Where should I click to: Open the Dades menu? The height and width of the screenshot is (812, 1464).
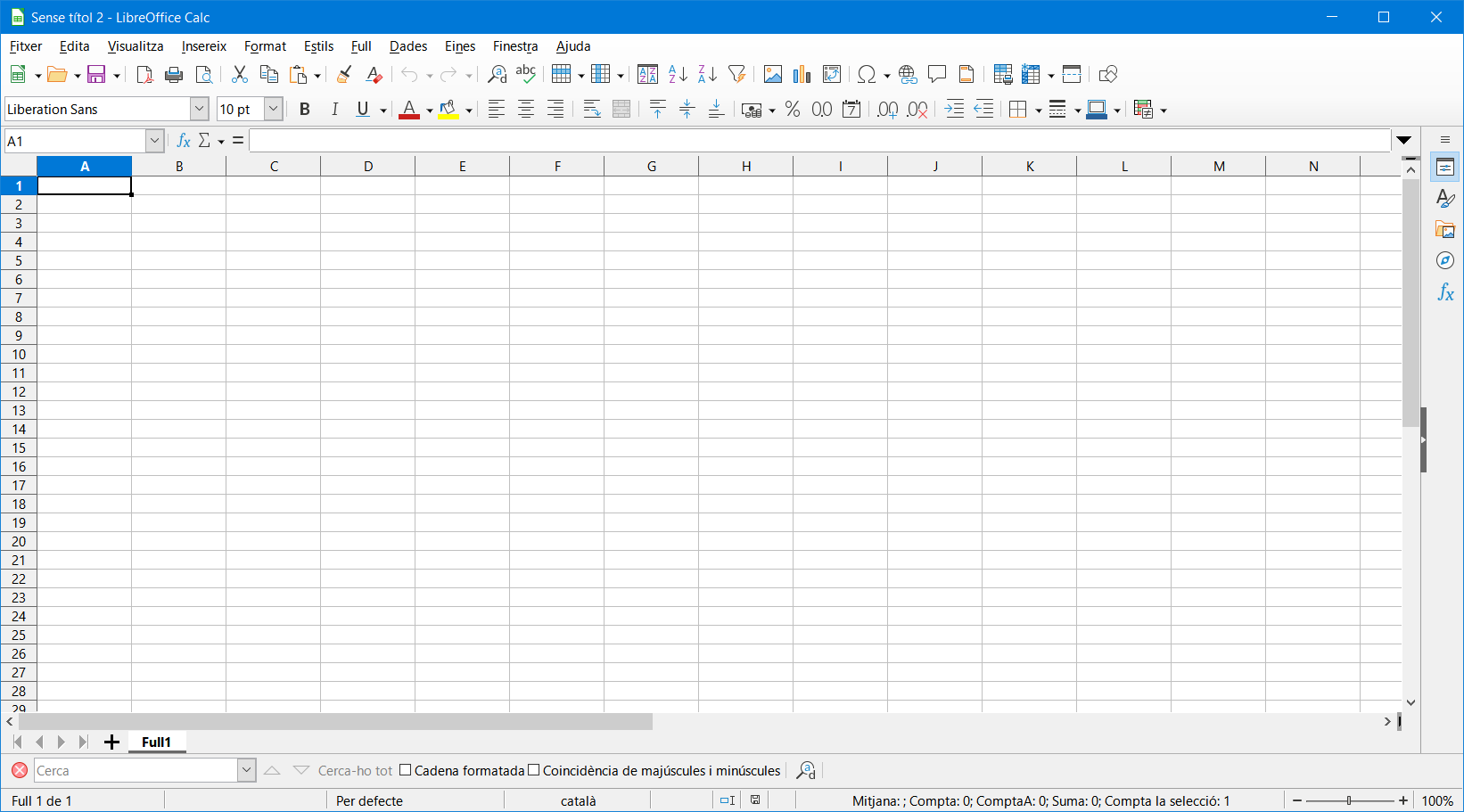click(407, 46)
